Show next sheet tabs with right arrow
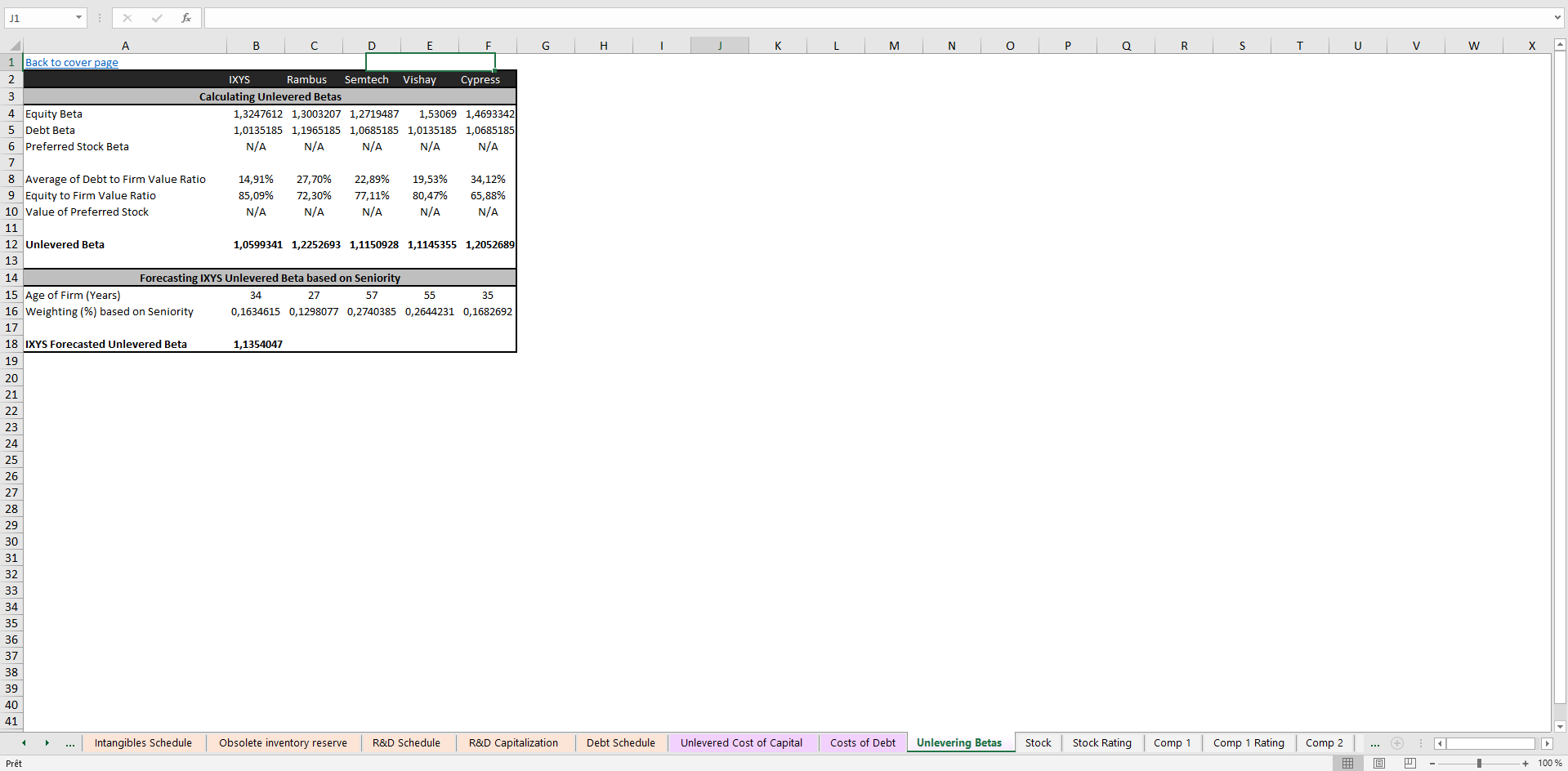The image size is (1568, 771). 47,743
